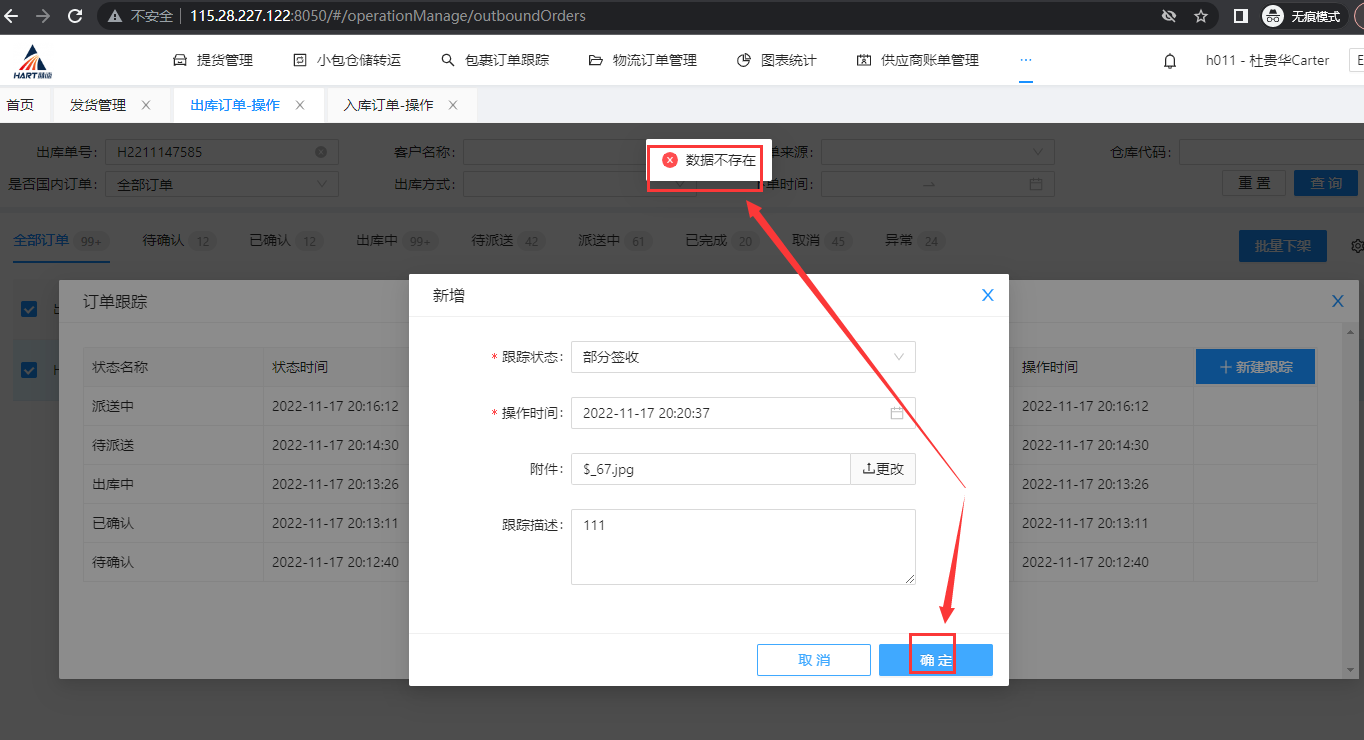
Task: Close the 新增 dialog with X icon
Action: point(987,295)
